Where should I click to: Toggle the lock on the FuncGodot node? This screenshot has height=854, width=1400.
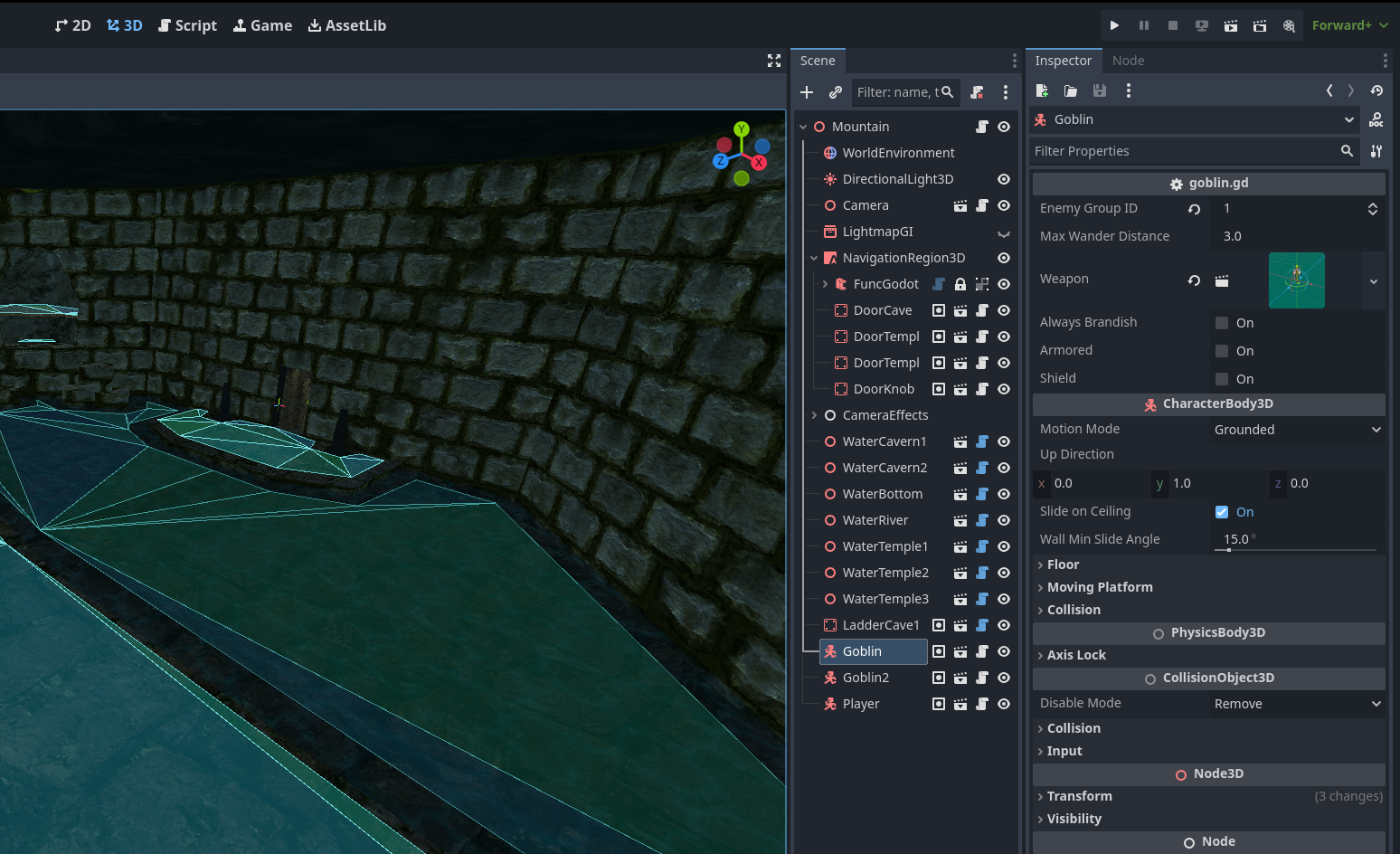click(x=960, y=284)
